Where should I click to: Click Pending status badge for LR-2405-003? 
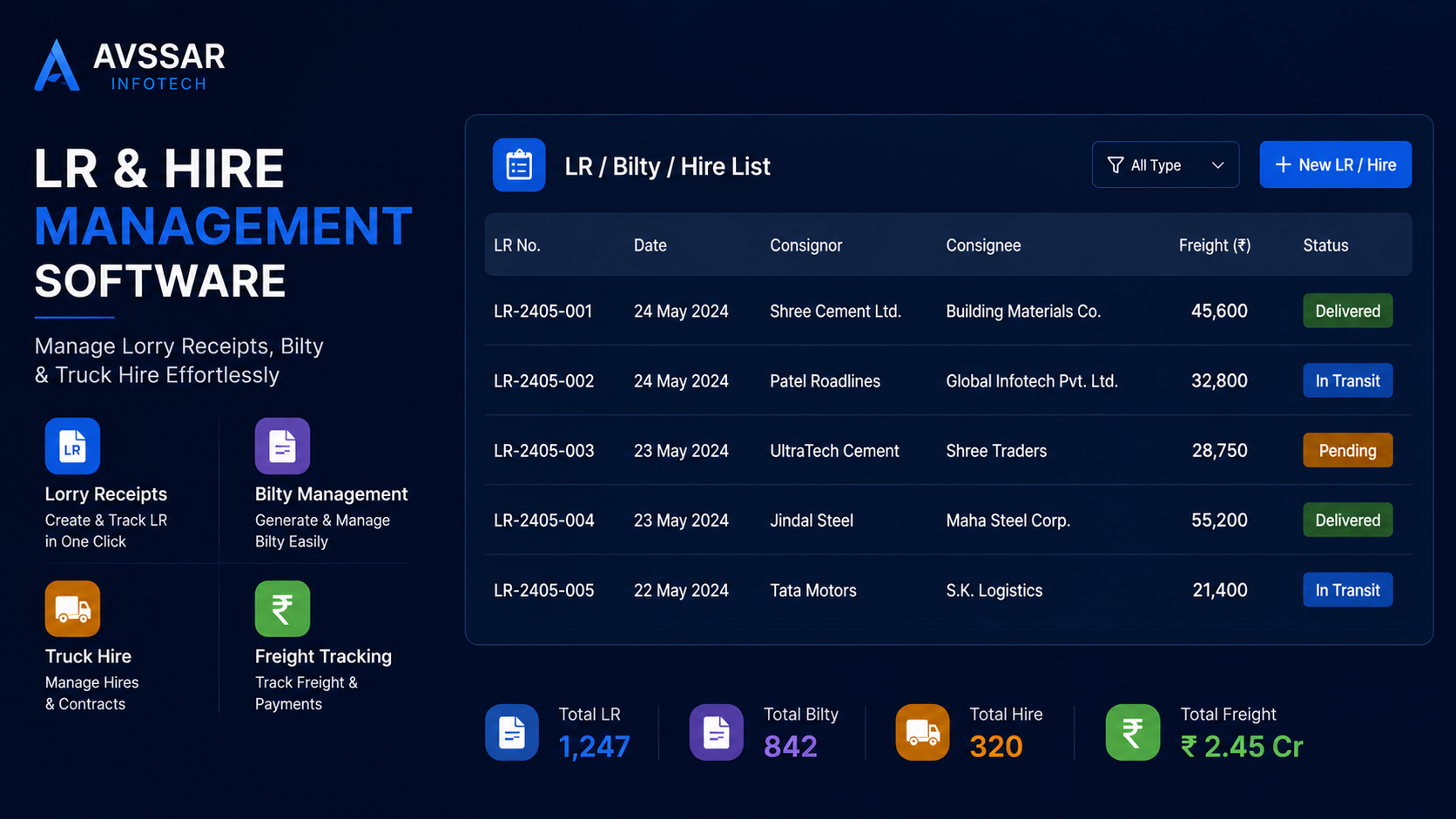pyautogui.click(x=1347, y=450)
